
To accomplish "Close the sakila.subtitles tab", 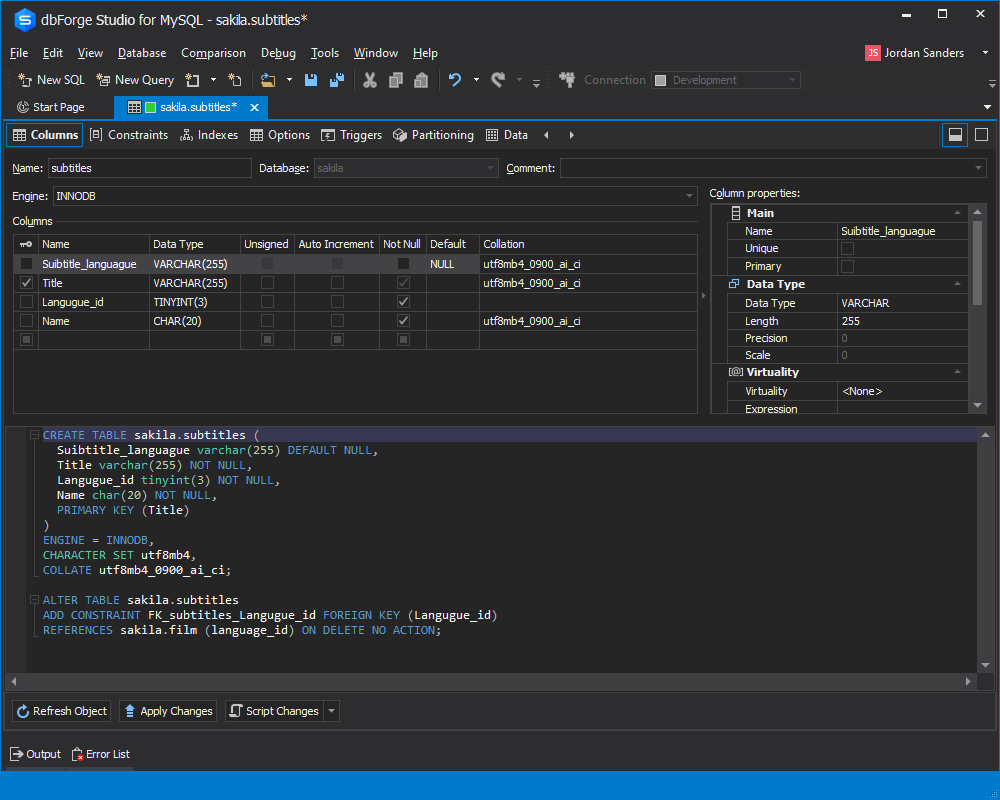I will click(x=254, y=107).
